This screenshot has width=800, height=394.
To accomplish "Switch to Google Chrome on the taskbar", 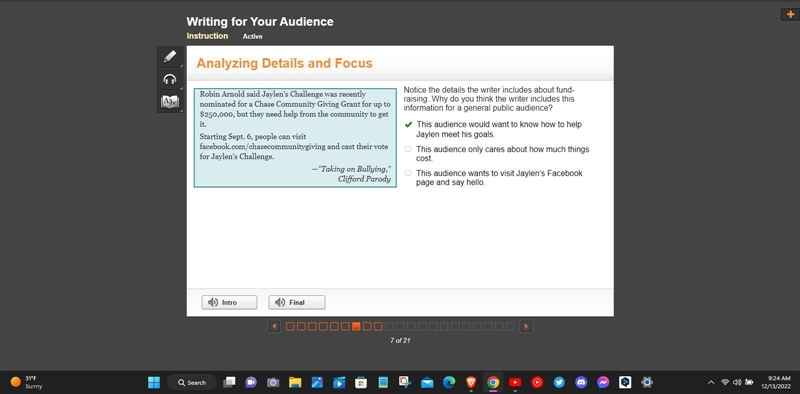I will pos(493,382).
